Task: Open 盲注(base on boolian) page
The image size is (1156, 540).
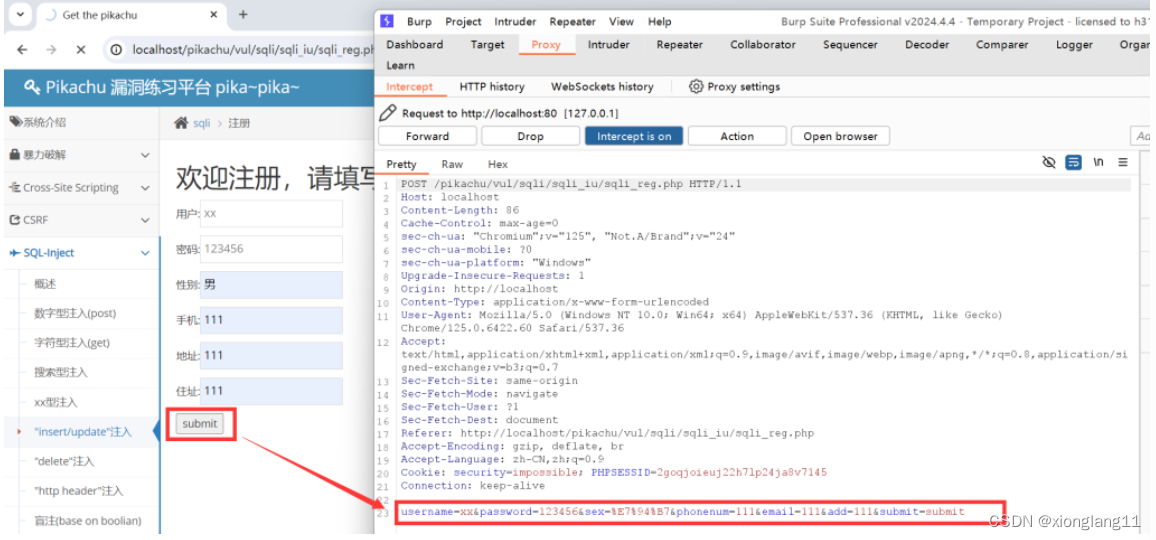Action: [x=87, y=521]
